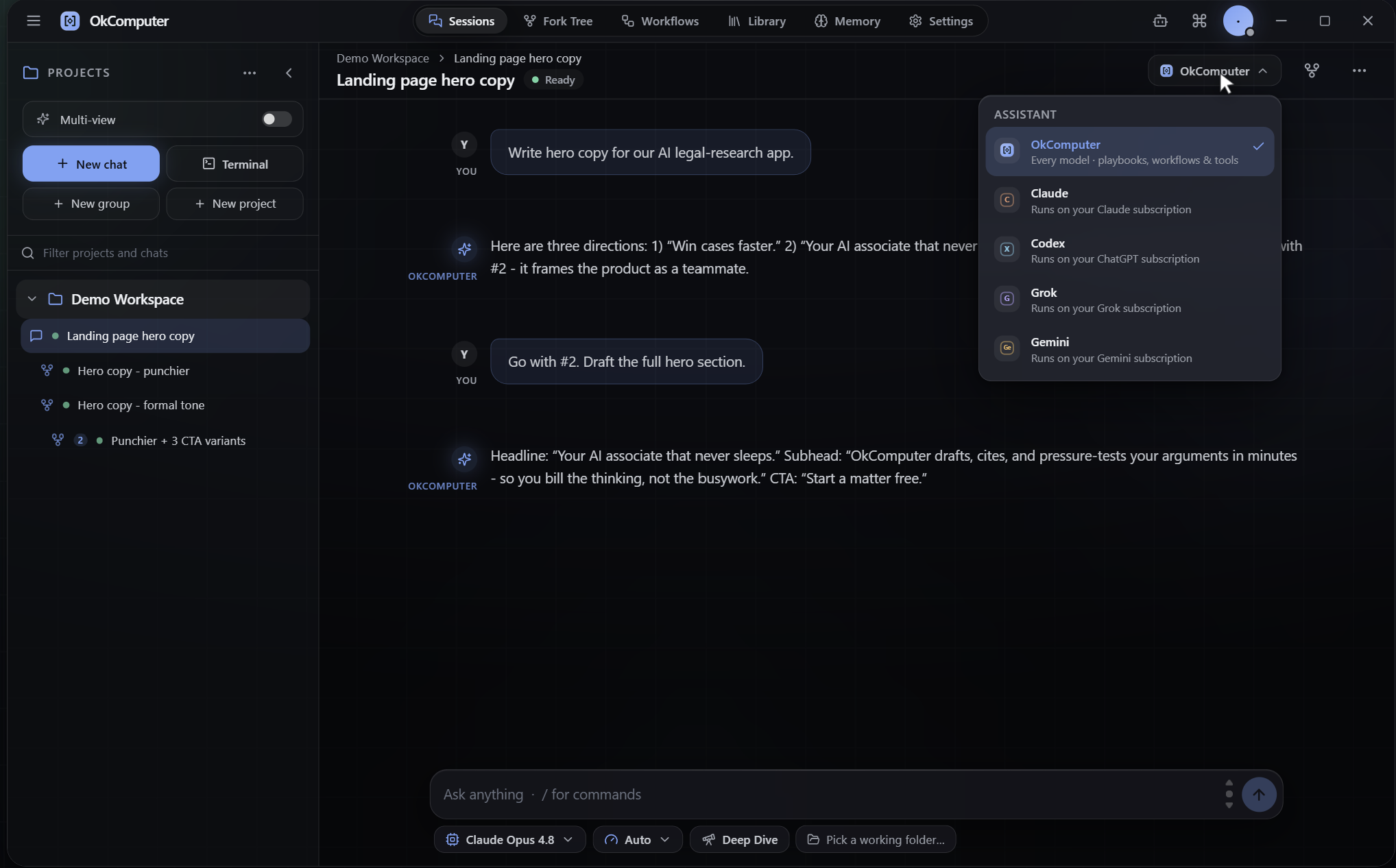This screenshot has width=1396, height=868.
Task: Click Demo Workspace breadcrumb link
Action: 383,58
